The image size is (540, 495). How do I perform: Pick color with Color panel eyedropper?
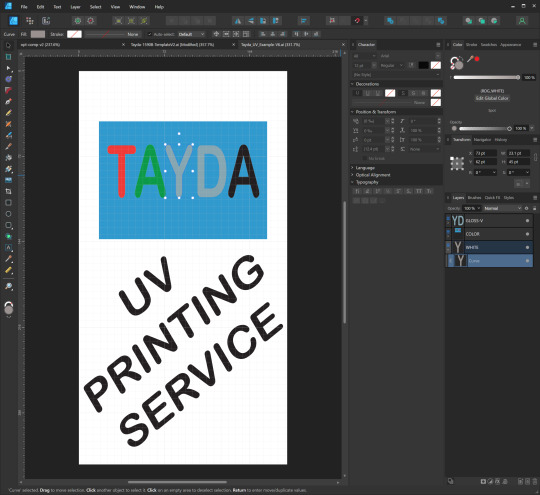click(x=470, y=59)
